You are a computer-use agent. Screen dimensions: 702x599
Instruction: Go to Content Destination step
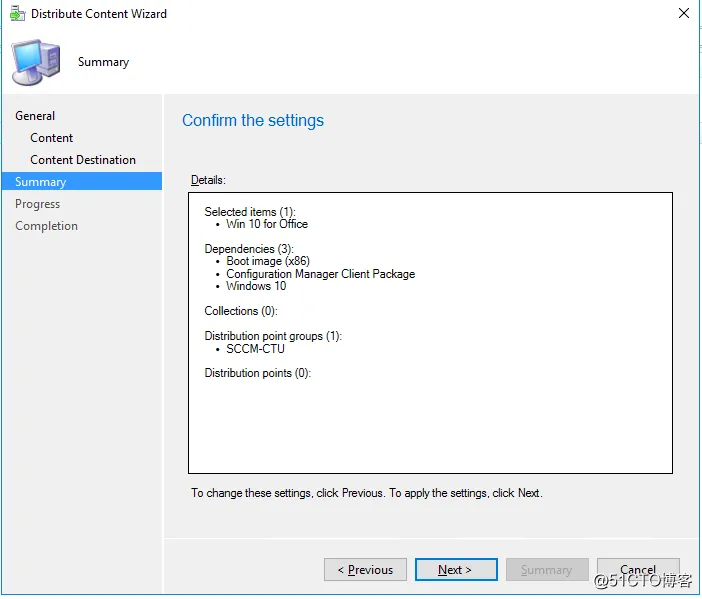click(x=83, y=160)
